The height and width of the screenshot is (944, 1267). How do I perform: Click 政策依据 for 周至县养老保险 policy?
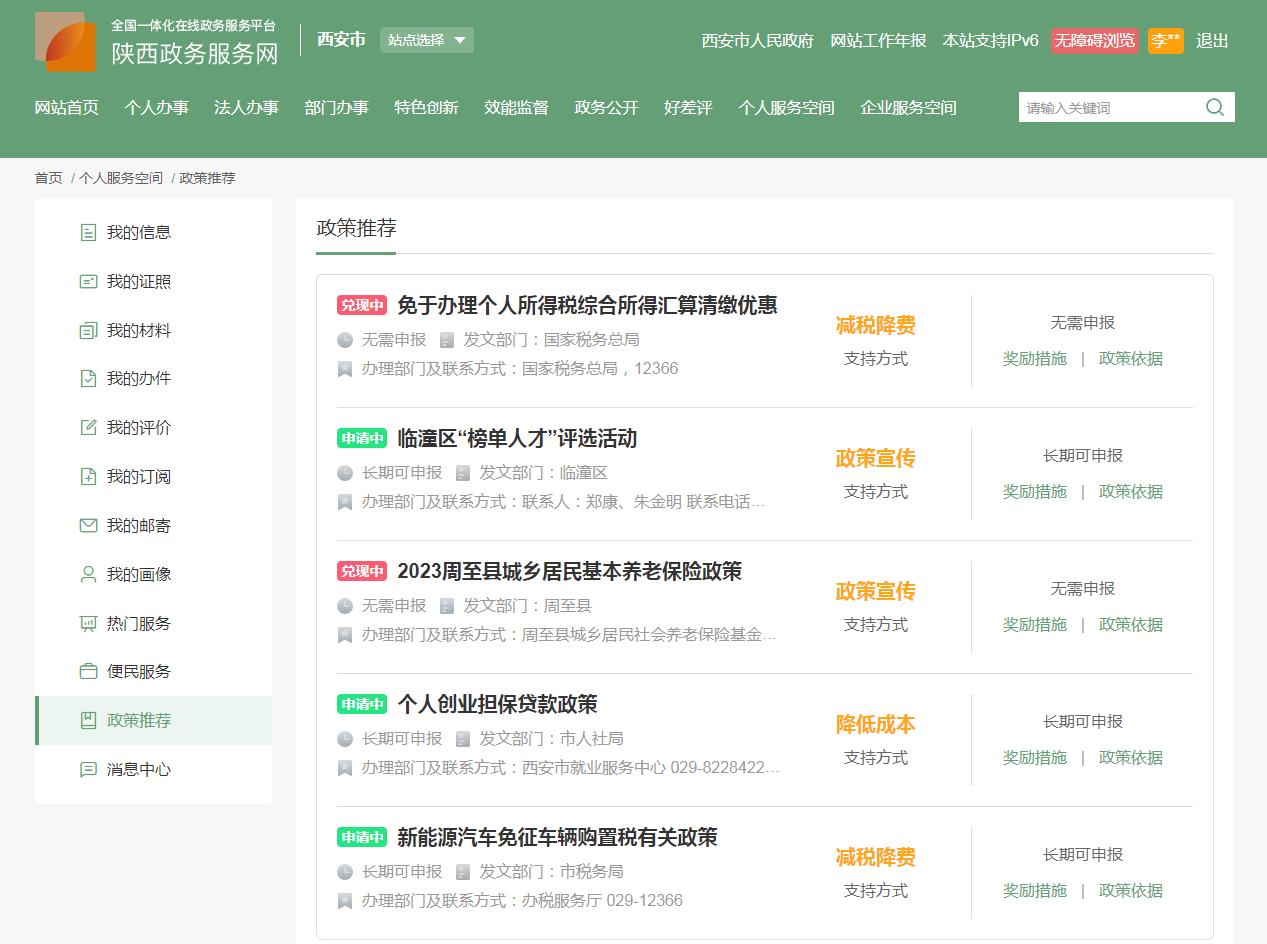[x=1131, y=625]
